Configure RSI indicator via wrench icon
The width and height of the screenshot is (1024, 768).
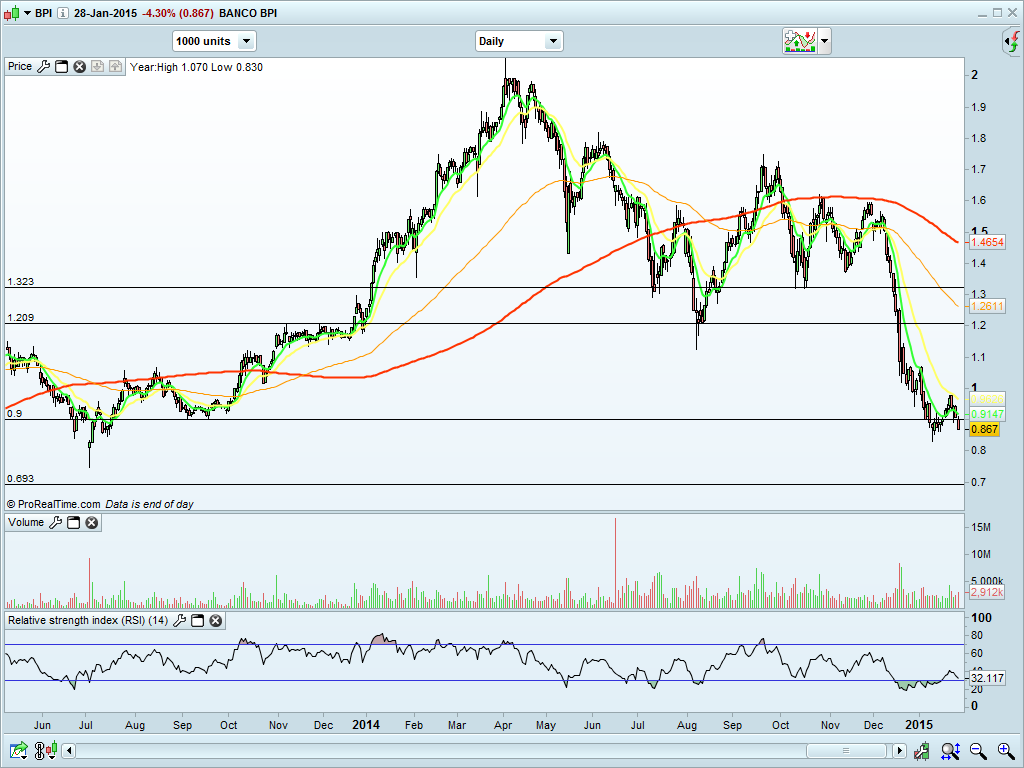[x=179, y=621]
